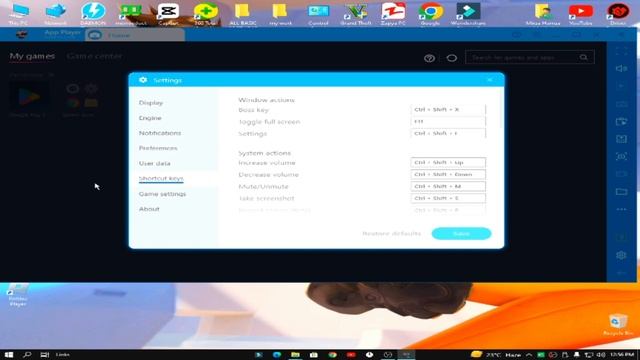
Task: Click the Increase volume shortcut field
Action: [x=448, y=162]
